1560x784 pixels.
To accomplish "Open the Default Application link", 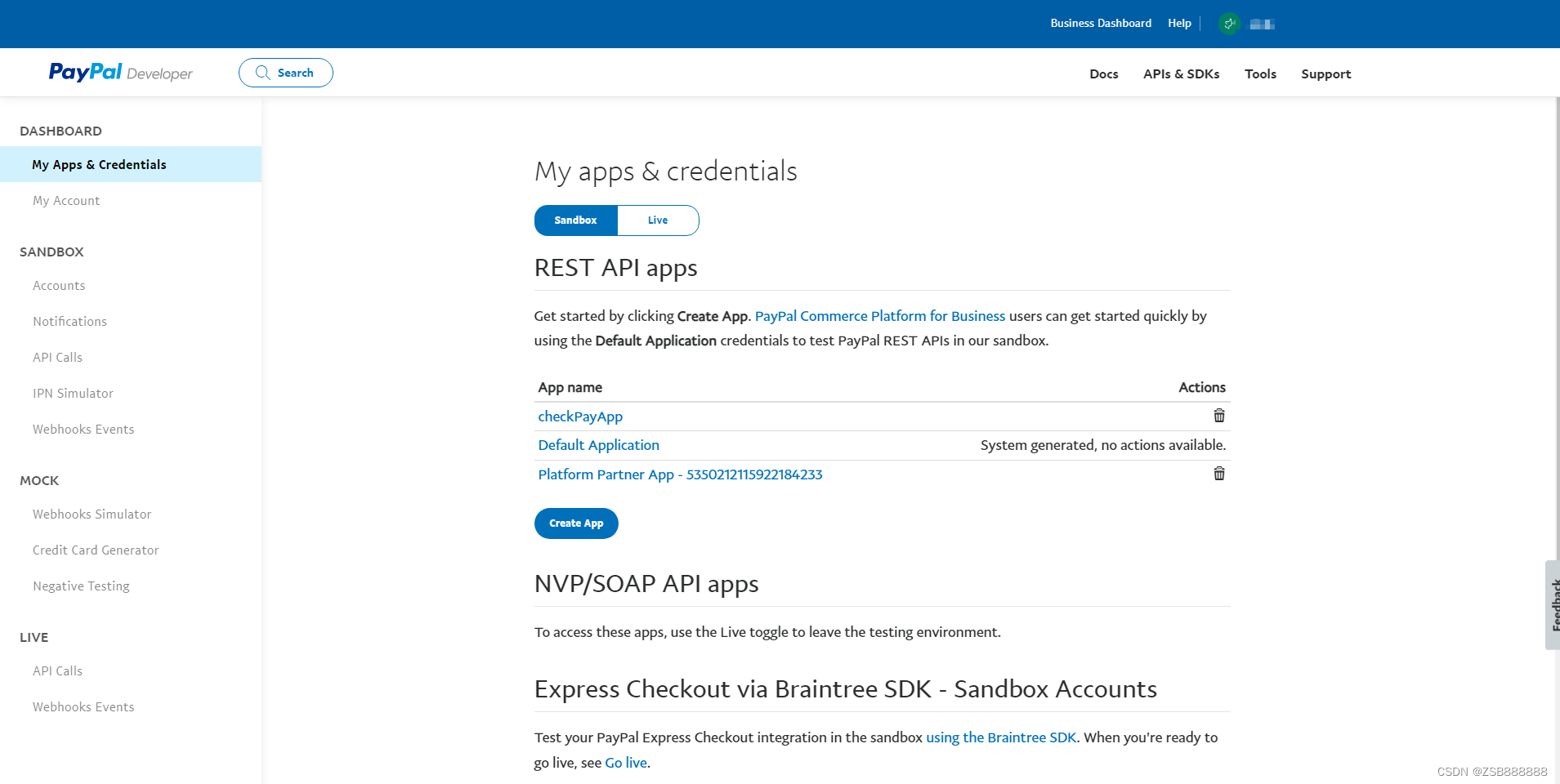I will point(598,445).
